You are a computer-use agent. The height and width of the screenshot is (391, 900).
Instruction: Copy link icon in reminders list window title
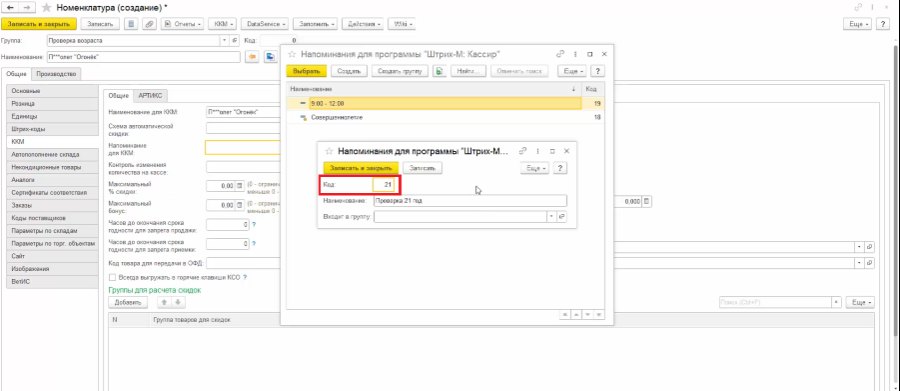[561, 53]
